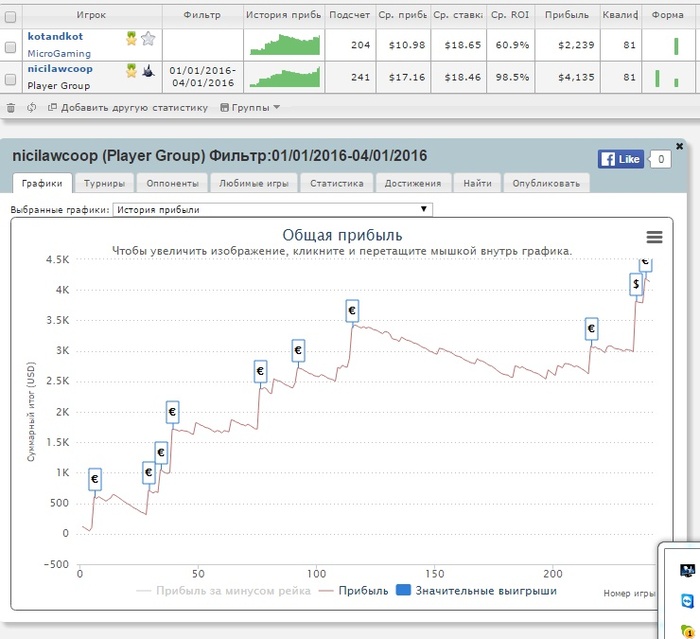
Task: Switch to the Достижения tab
Action: 413,183
